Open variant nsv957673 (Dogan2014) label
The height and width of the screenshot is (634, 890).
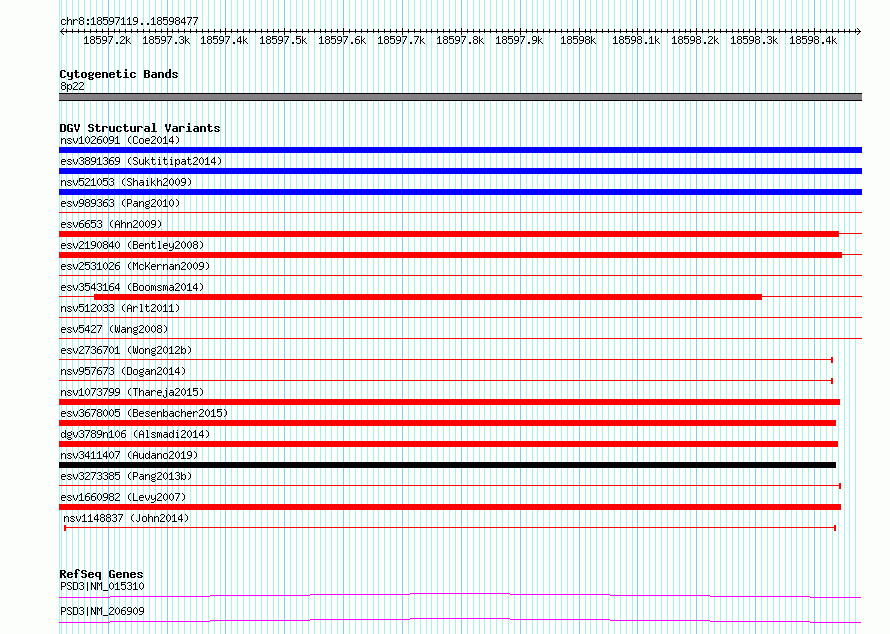point(123,371)
